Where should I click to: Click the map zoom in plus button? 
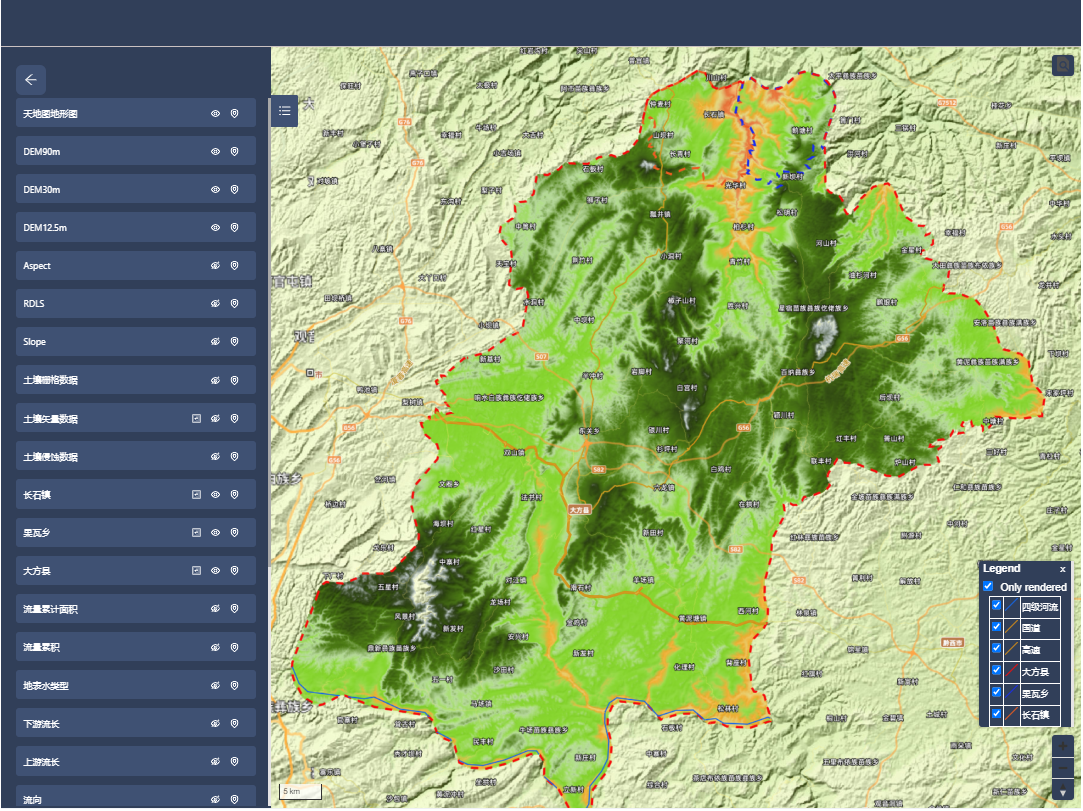tap(1063, 748)
